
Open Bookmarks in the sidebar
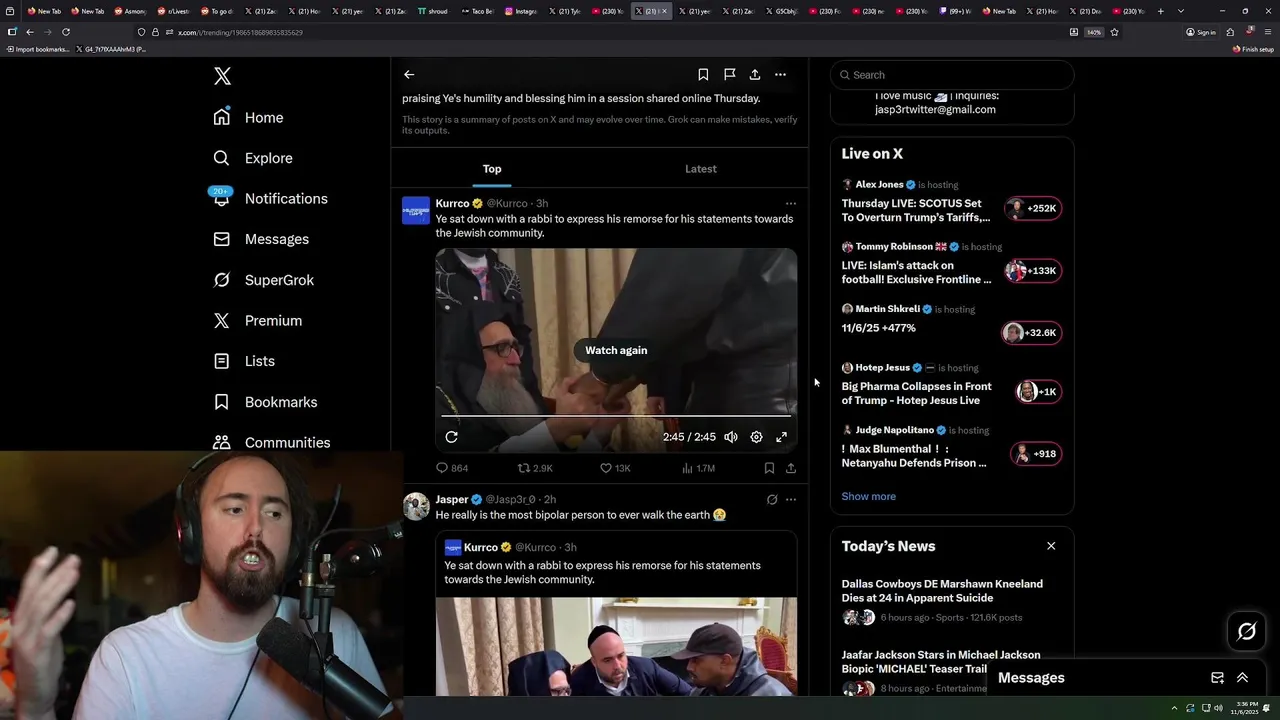pyautogui.click(x=266, y=402)
